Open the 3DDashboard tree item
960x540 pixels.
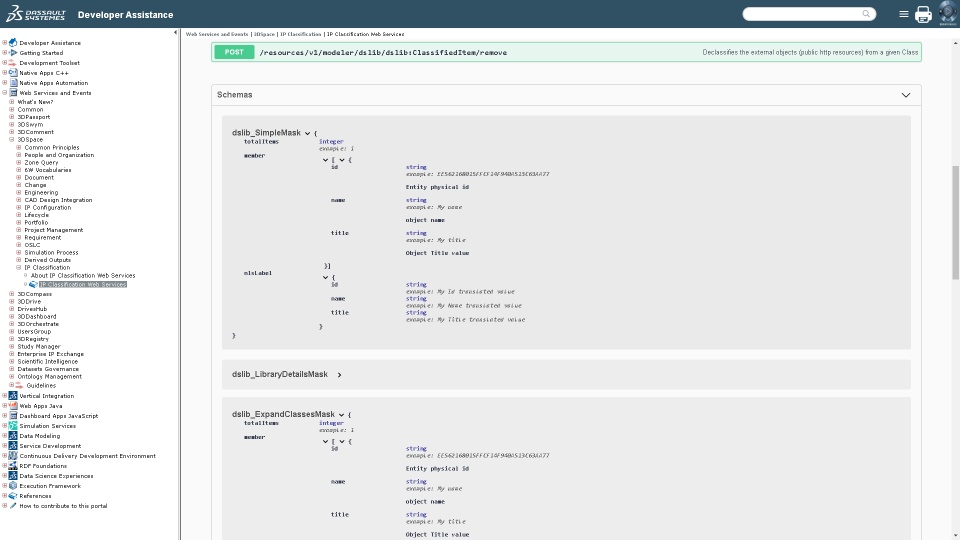(36, 317)
